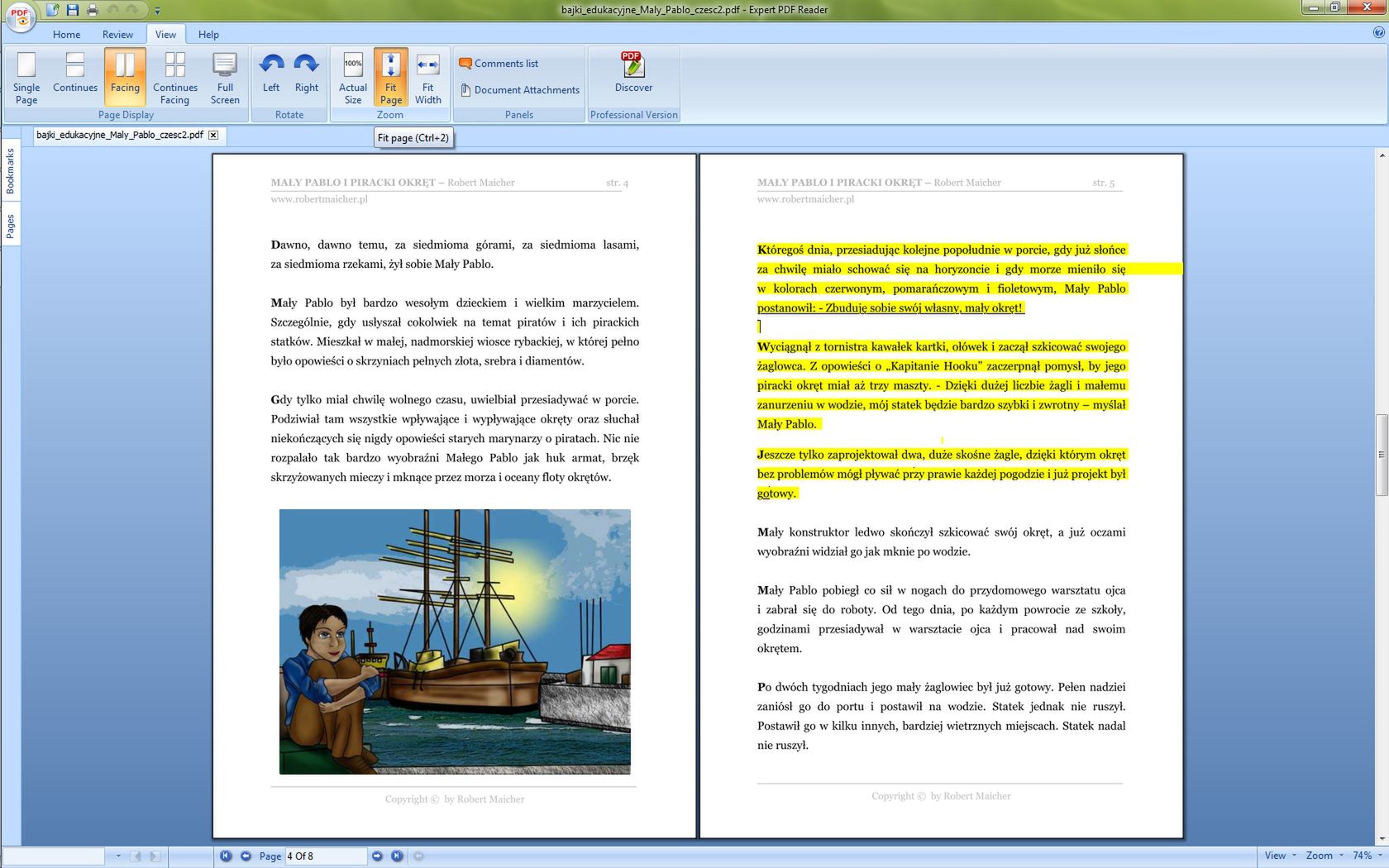Screen dimensions: 1389x868
Task: Click the help question mark icon
Action: pyautogui.click(x=1378, y=33)
